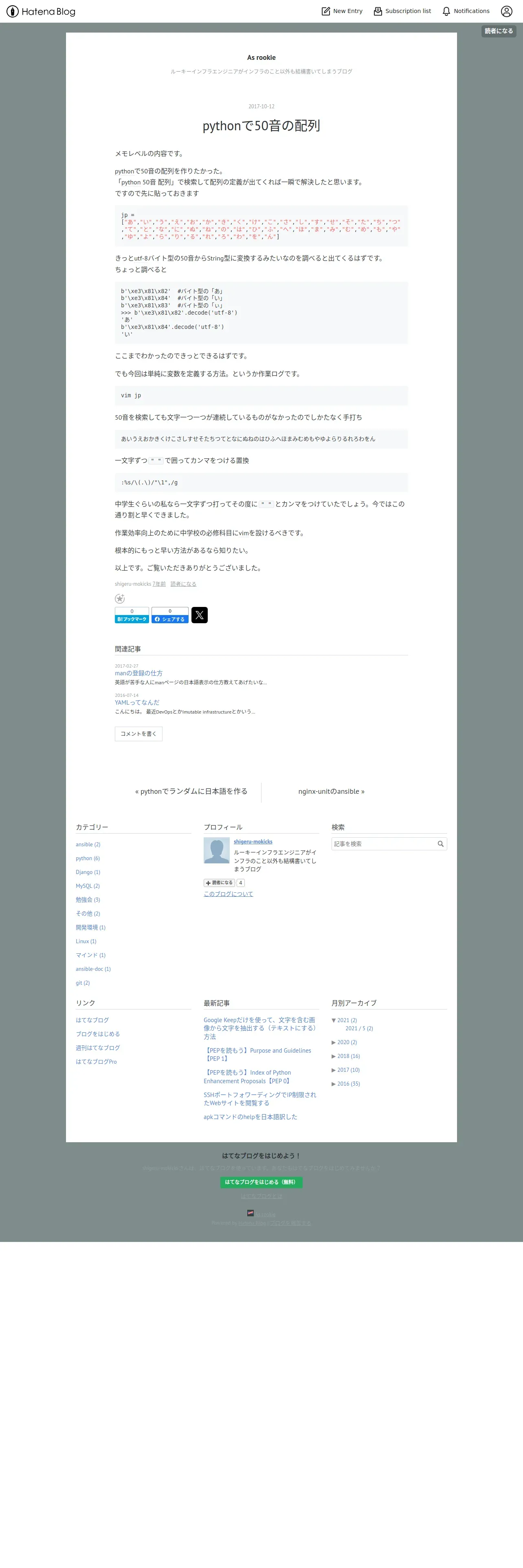Open the 勉強会 (3) category
The image size is (523, 1568).
[x=88, y=900]
